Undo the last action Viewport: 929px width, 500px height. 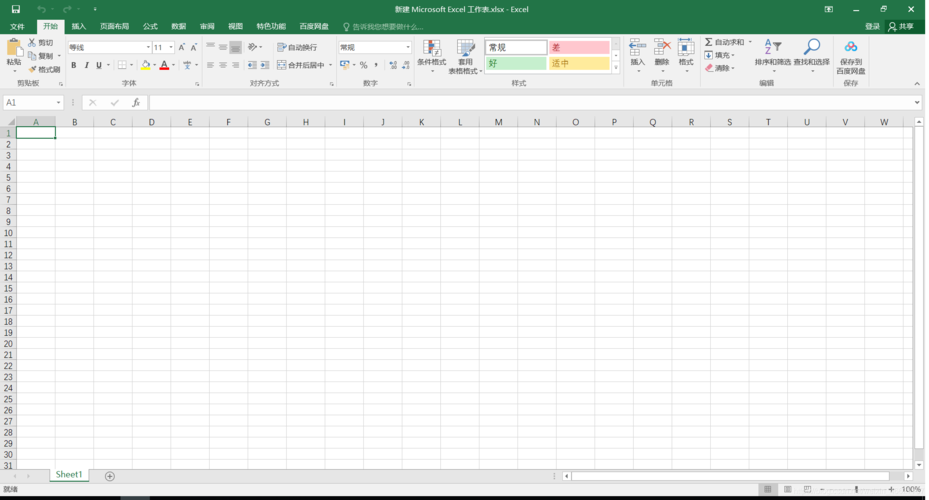point(41,9)
